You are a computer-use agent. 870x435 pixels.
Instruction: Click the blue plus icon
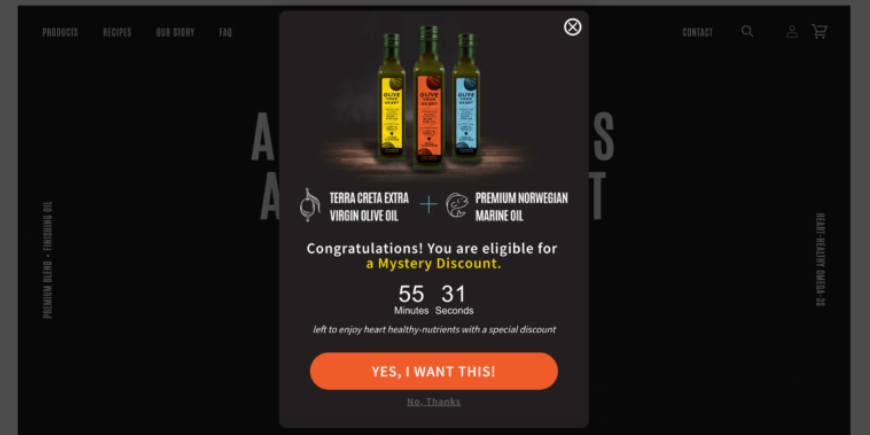[428, 205]
